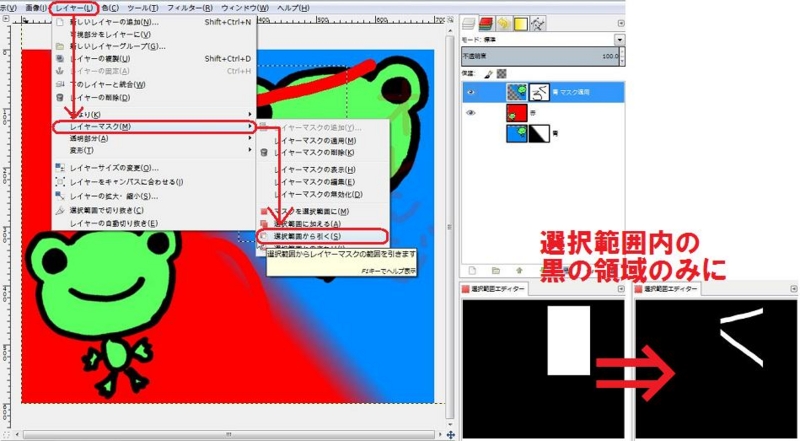Toggle レイヤーマスクの表示(H) option
Image resolution: width=800 pixels, height=441 pixels.
[322, 169]
